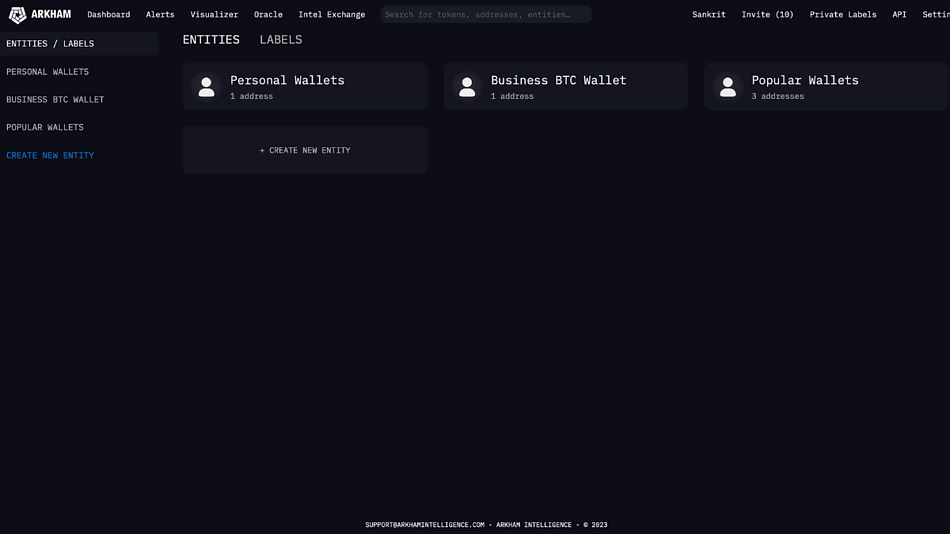This screenshot has height=534, width=950.
Task: Click the support email in the footer
Action: pyautogui.click(x=425, y=525)
